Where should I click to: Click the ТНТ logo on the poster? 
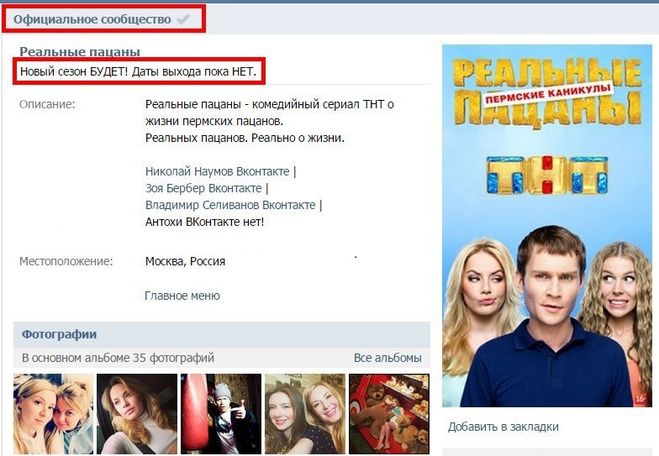coord(547,176)
